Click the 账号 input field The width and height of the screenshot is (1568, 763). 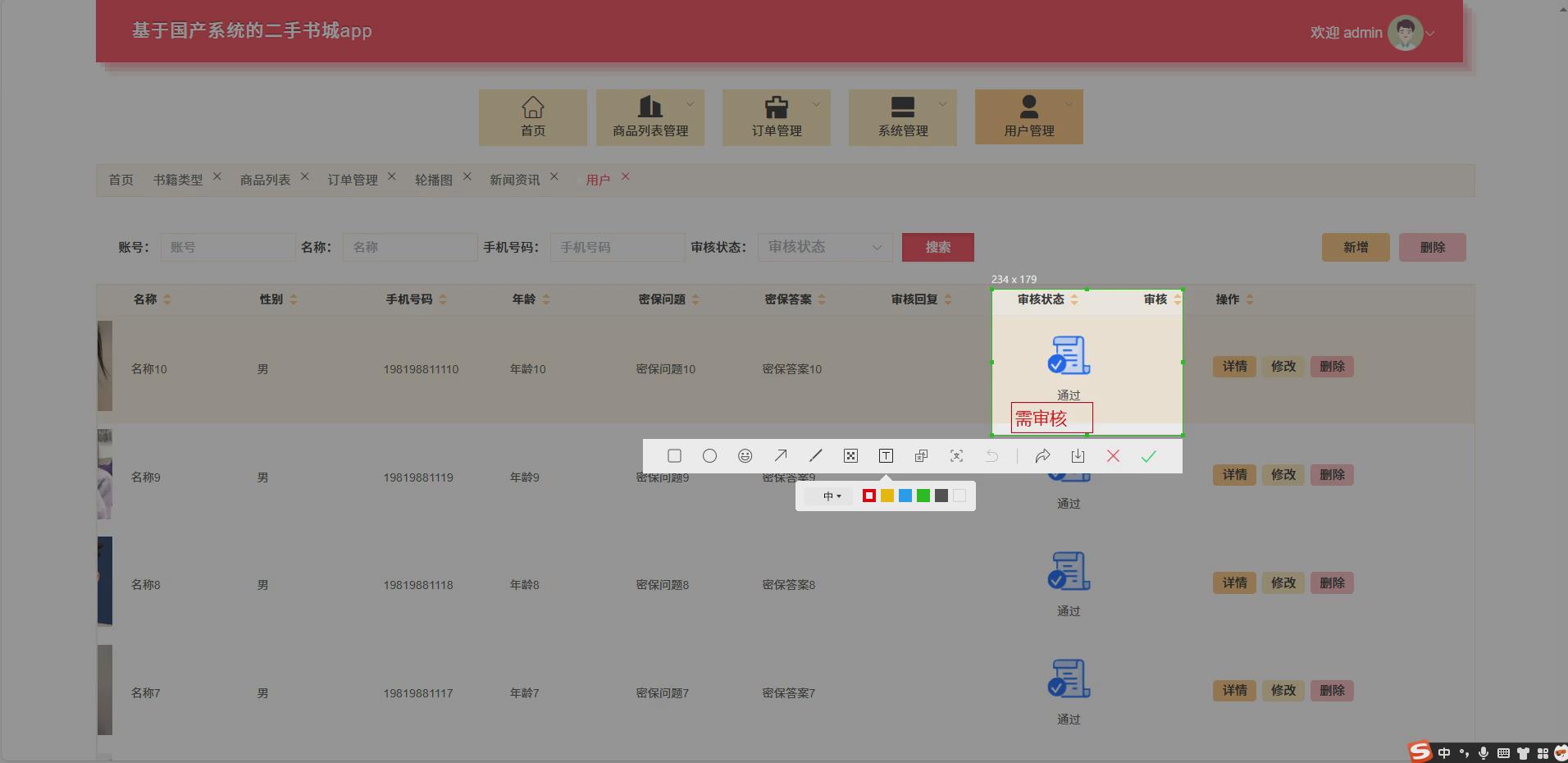(228, 247)
